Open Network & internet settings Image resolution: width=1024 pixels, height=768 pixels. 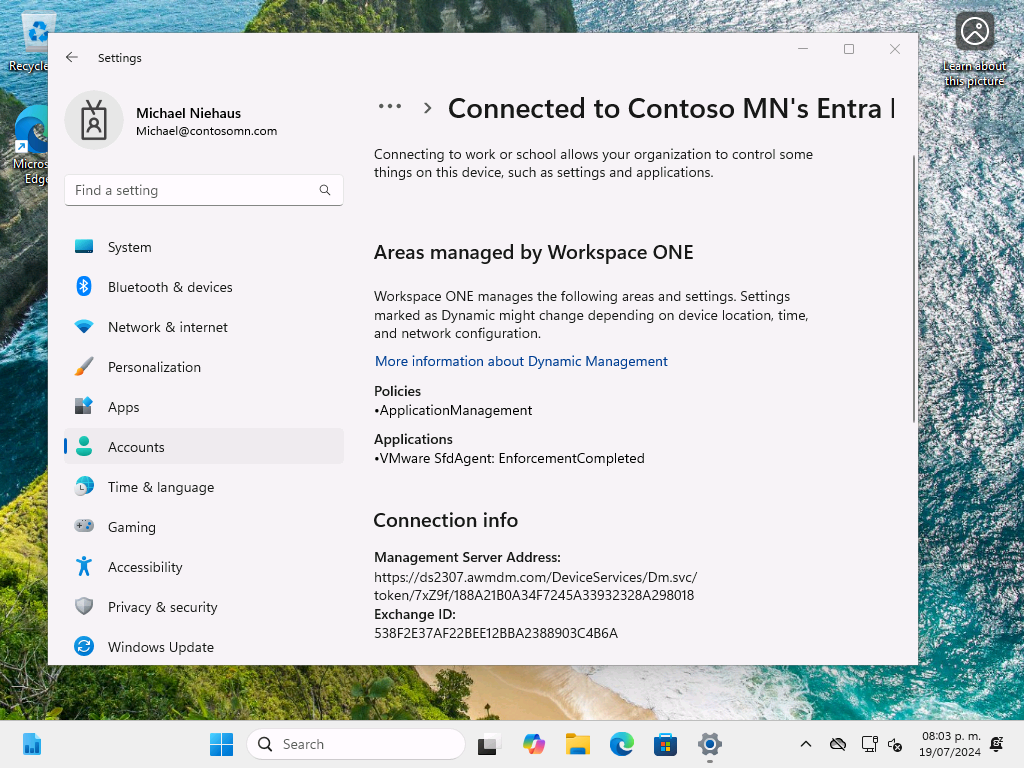pyautogui.click(x=167, y=327)
